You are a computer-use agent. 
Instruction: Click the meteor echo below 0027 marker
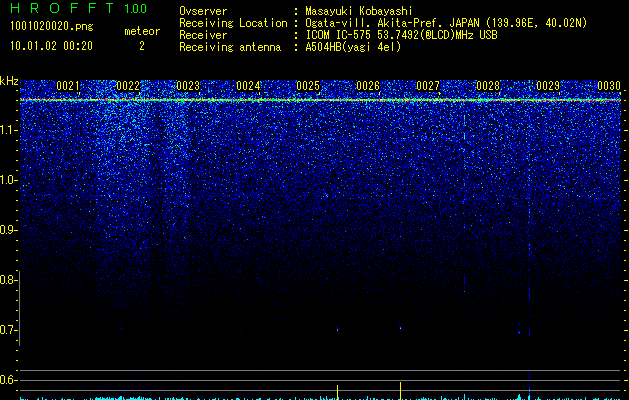(400, 327)
